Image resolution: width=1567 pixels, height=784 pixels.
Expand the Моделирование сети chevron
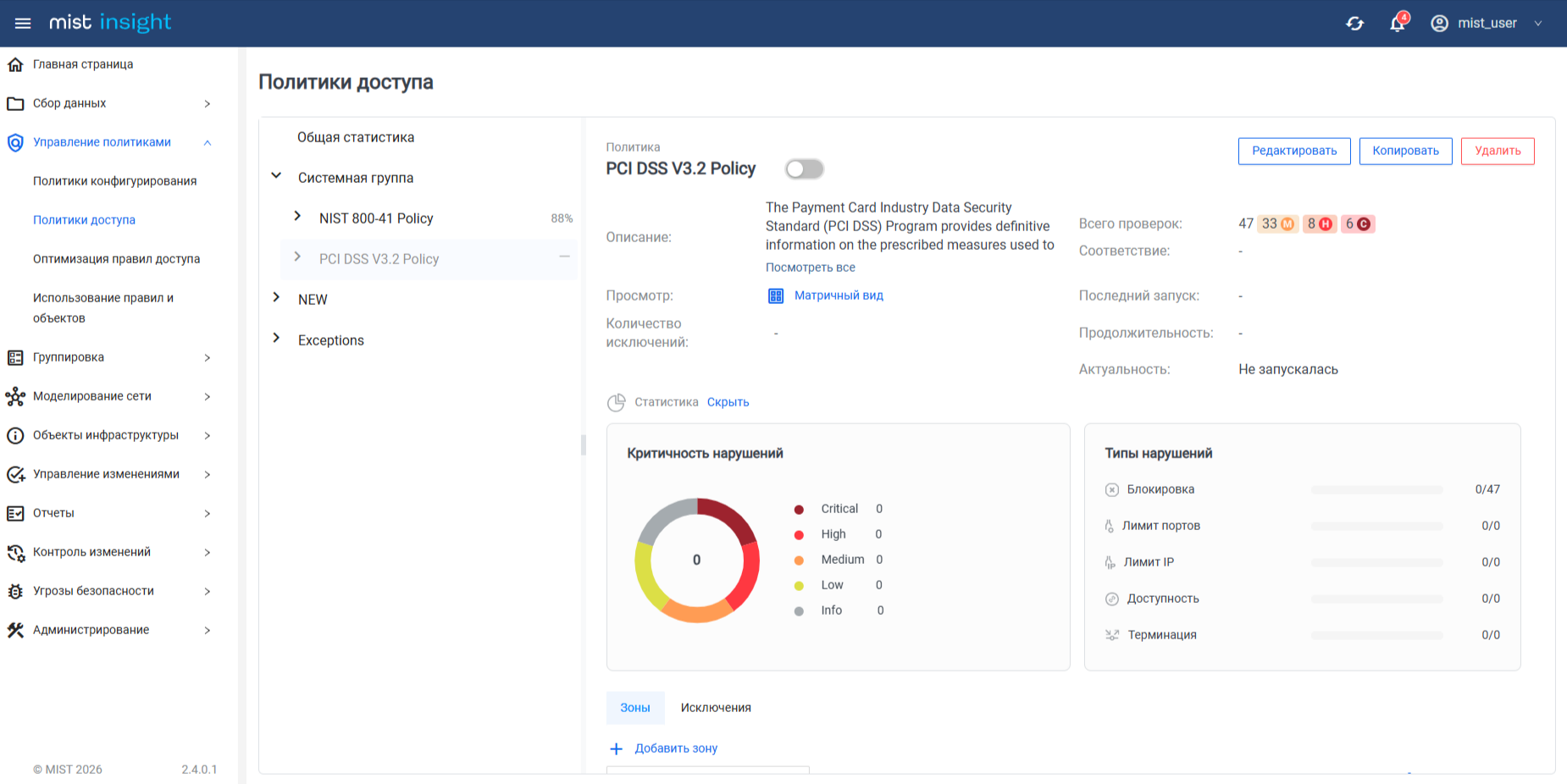208,396
